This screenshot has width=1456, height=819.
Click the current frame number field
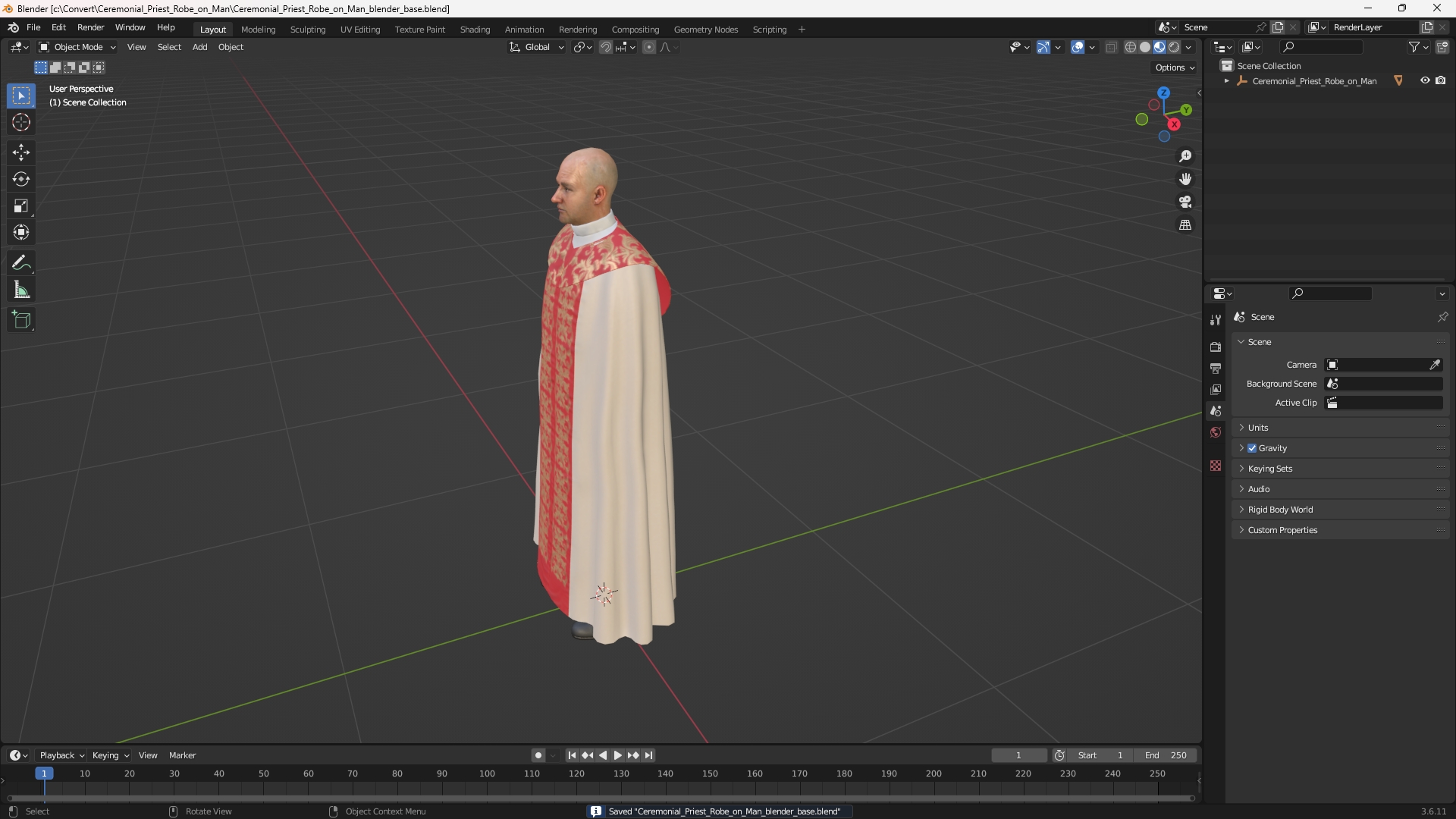point(1018,755)
